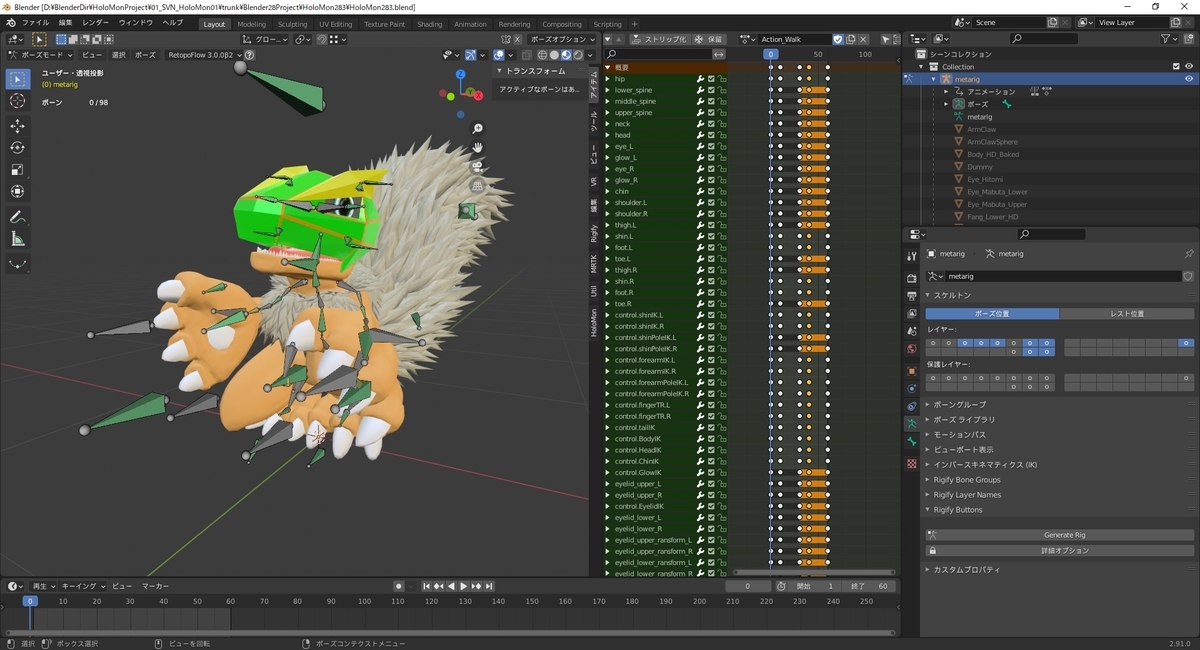Viewport: 1200px width, 650px height.
Task: Toggle visibility of Collection in outliner
Action: [x=1189, y=67]
